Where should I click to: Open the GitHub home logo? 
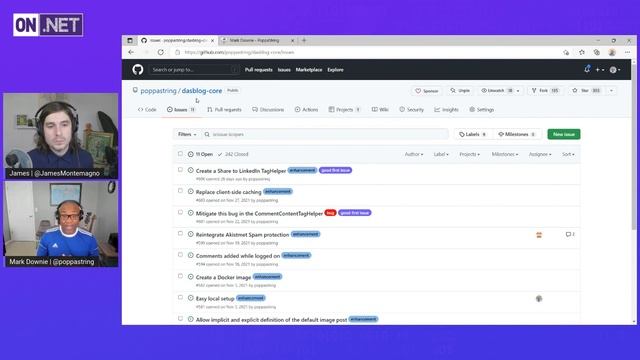point(138,69)
